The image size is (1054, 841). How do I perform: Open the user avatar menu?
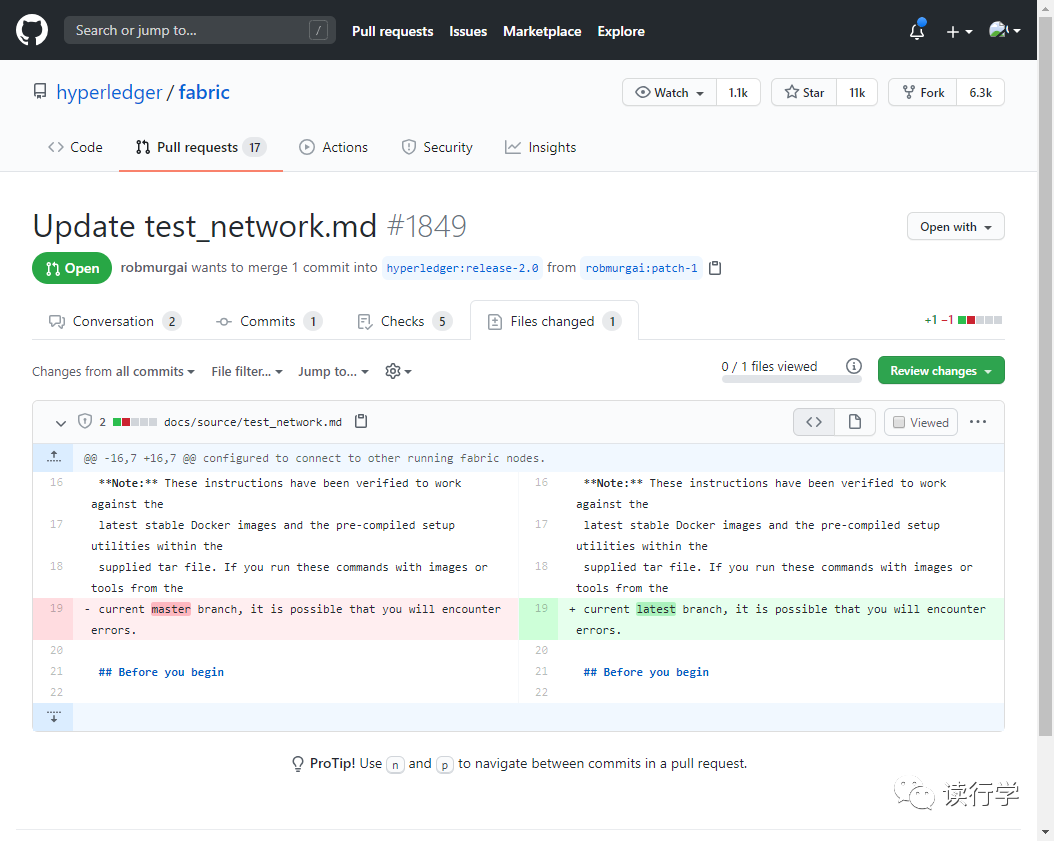coord(1004,30)
